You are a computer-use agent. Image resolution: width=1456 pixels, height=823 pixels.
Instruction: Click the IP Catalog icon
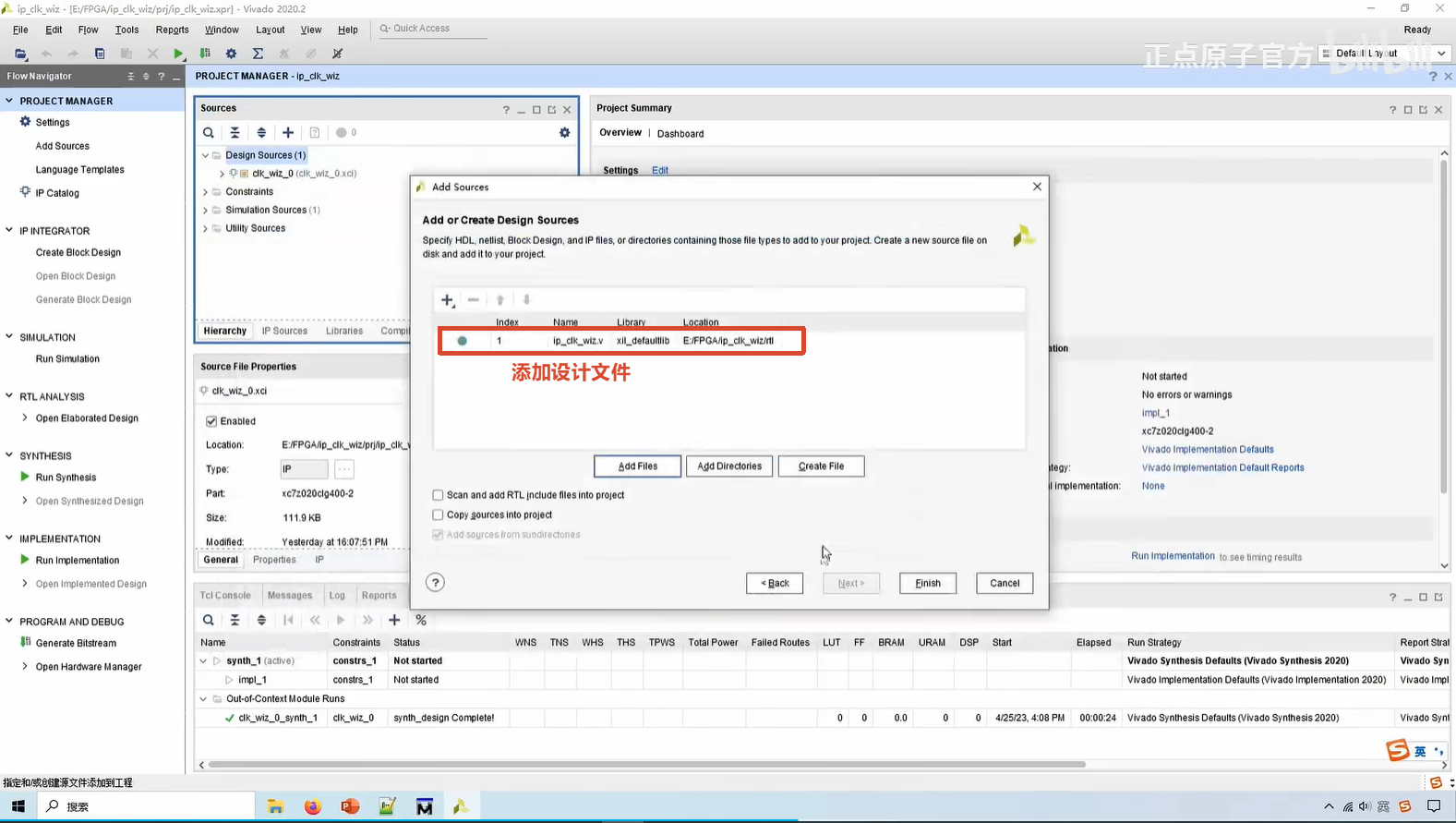[25, 192]
